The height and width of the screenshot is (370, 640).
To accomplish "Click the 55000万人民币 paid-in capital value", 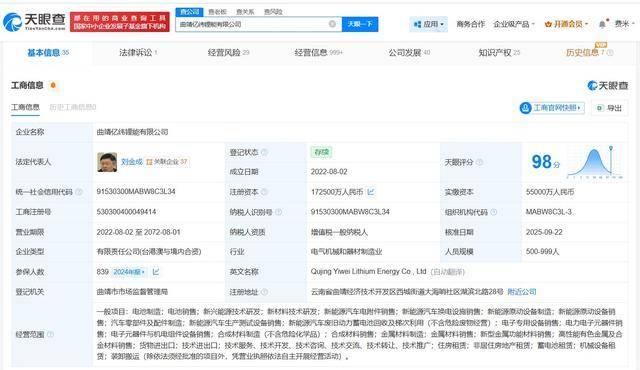I will (x=550, y=192).
